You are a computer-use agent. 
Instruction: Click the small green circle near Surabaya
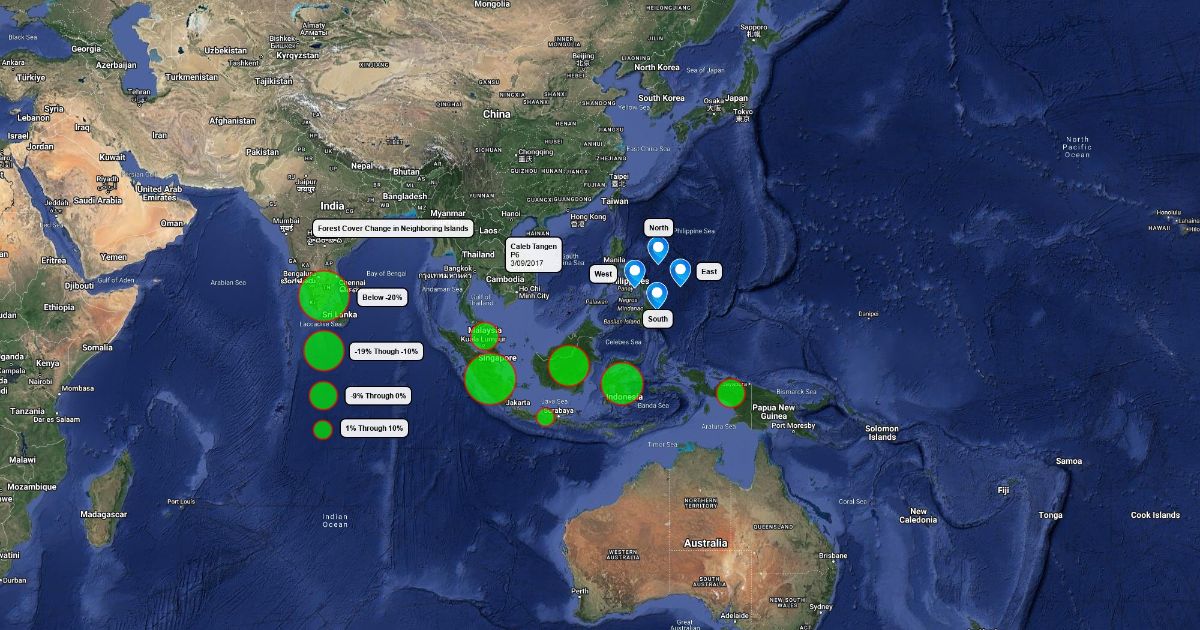pos(545,417)
